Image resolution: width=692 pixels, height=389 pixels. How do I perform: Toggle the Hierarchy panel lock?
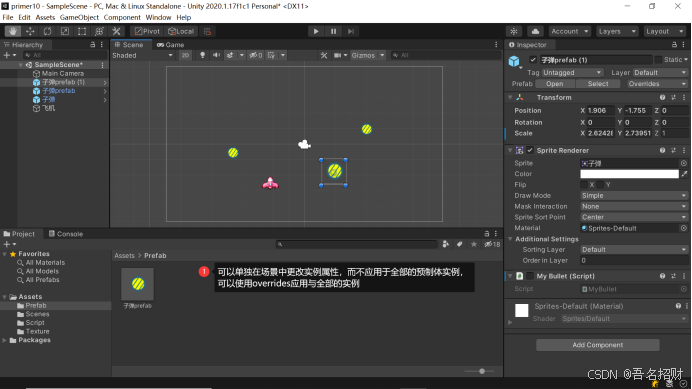point(92,45)
